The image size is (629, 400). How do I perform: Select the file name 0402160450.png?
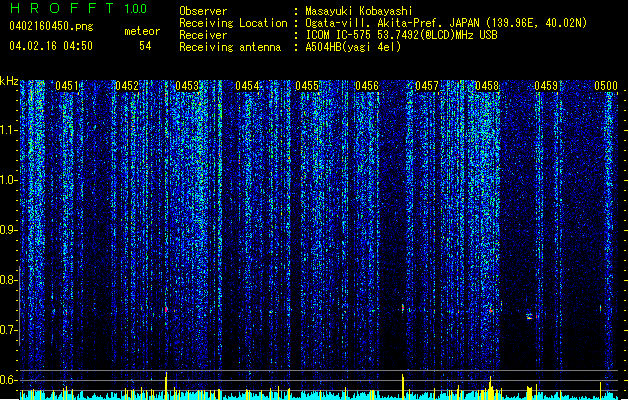point(51,26)
